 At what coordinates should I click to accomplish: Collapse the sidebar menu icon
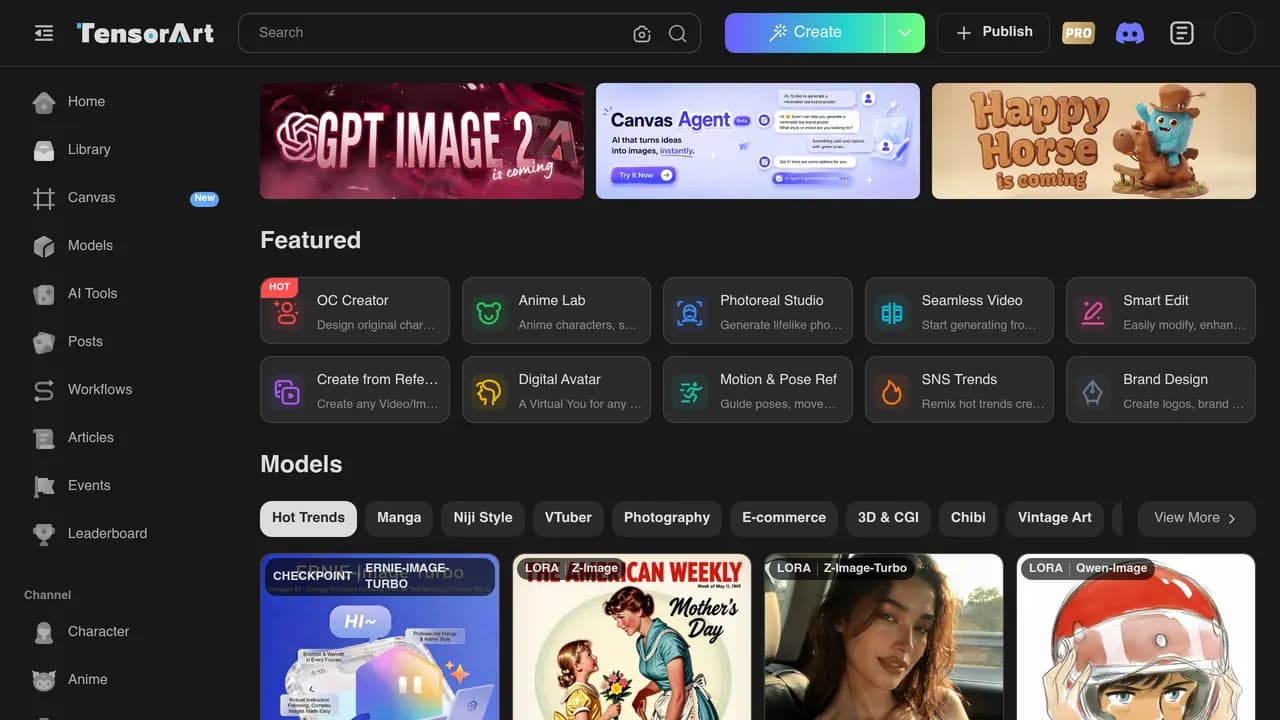(43, 33)
